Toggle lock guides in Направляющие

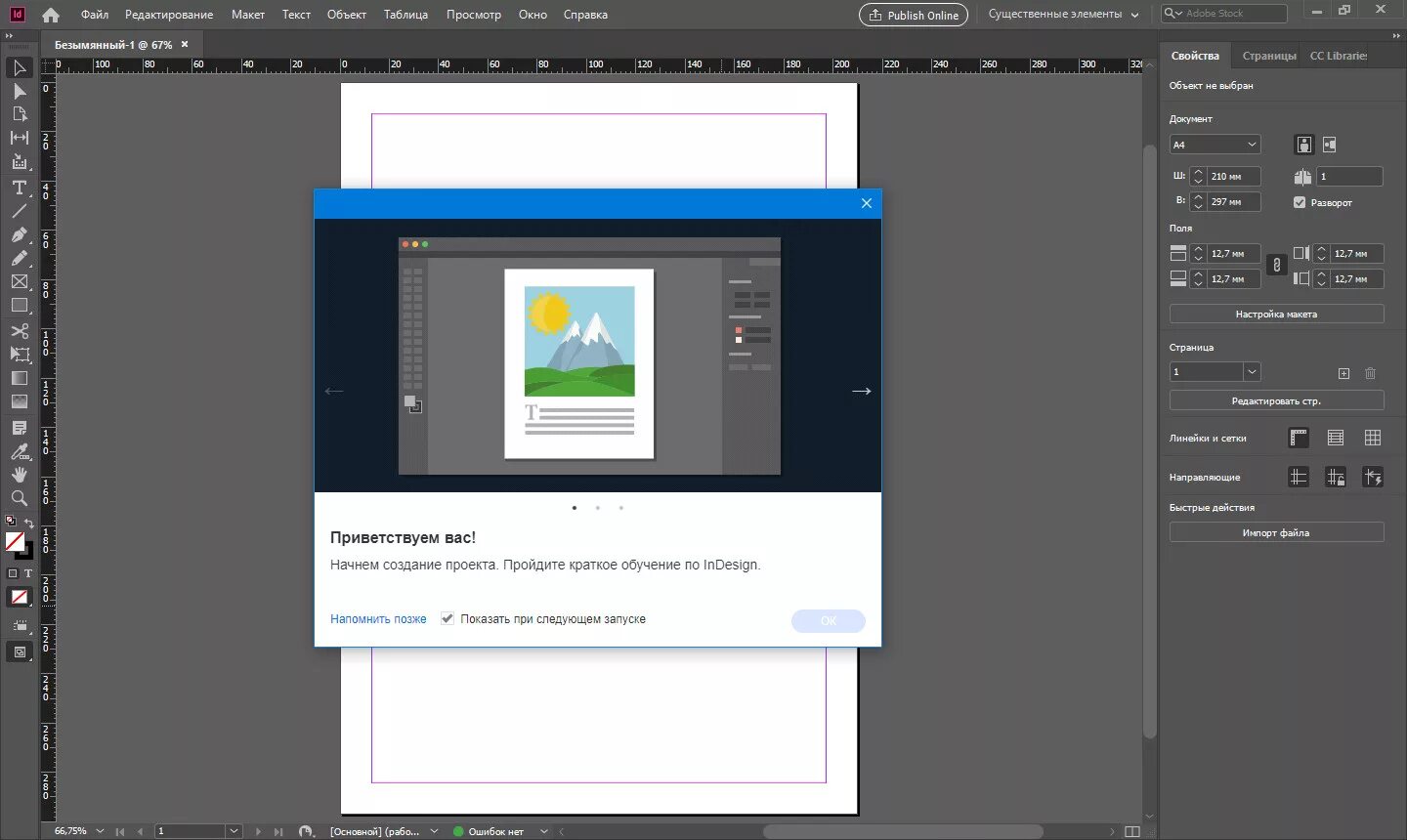point(1336,477)
